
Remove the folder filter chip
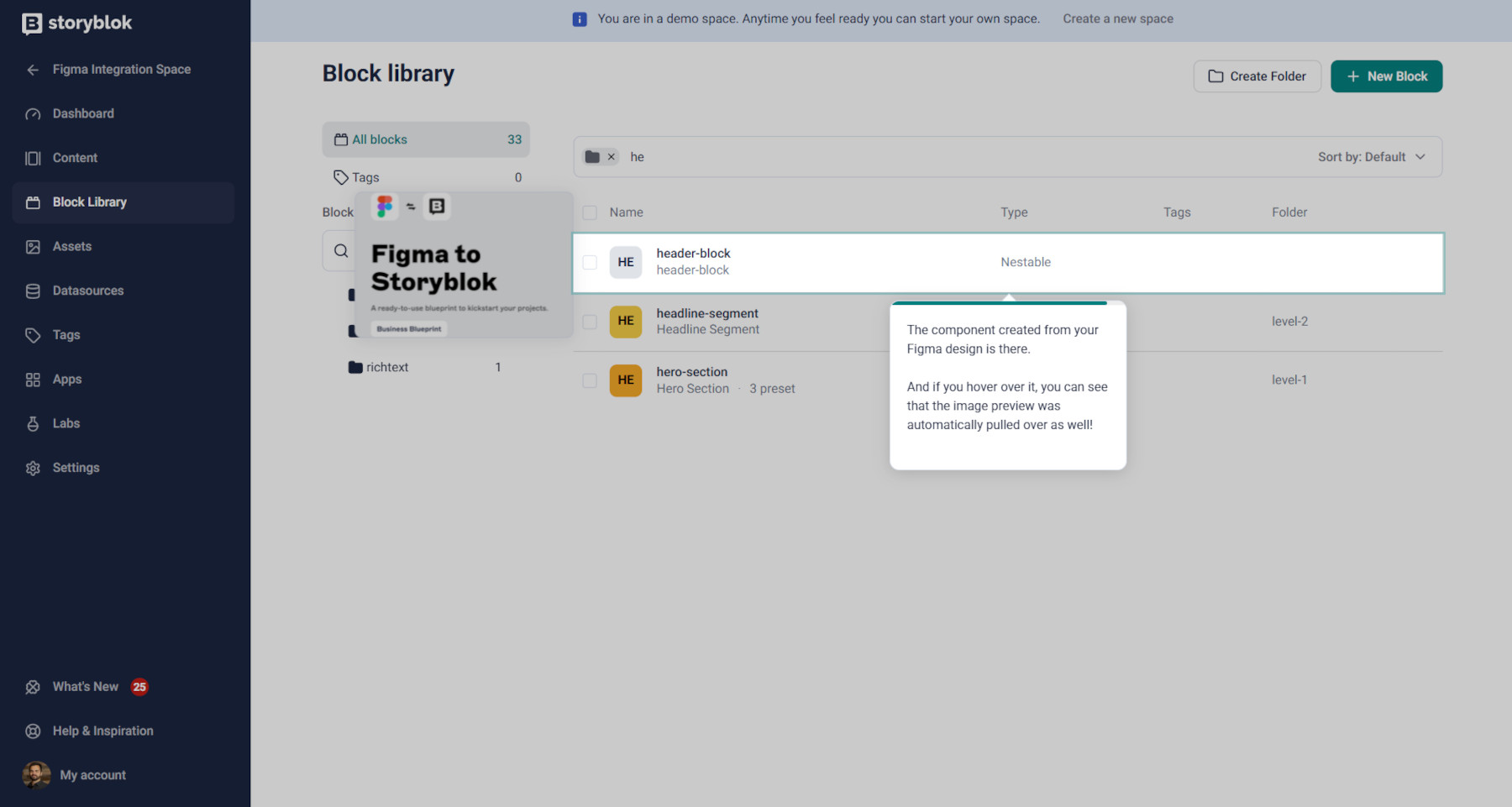click(x=612, y=157)
